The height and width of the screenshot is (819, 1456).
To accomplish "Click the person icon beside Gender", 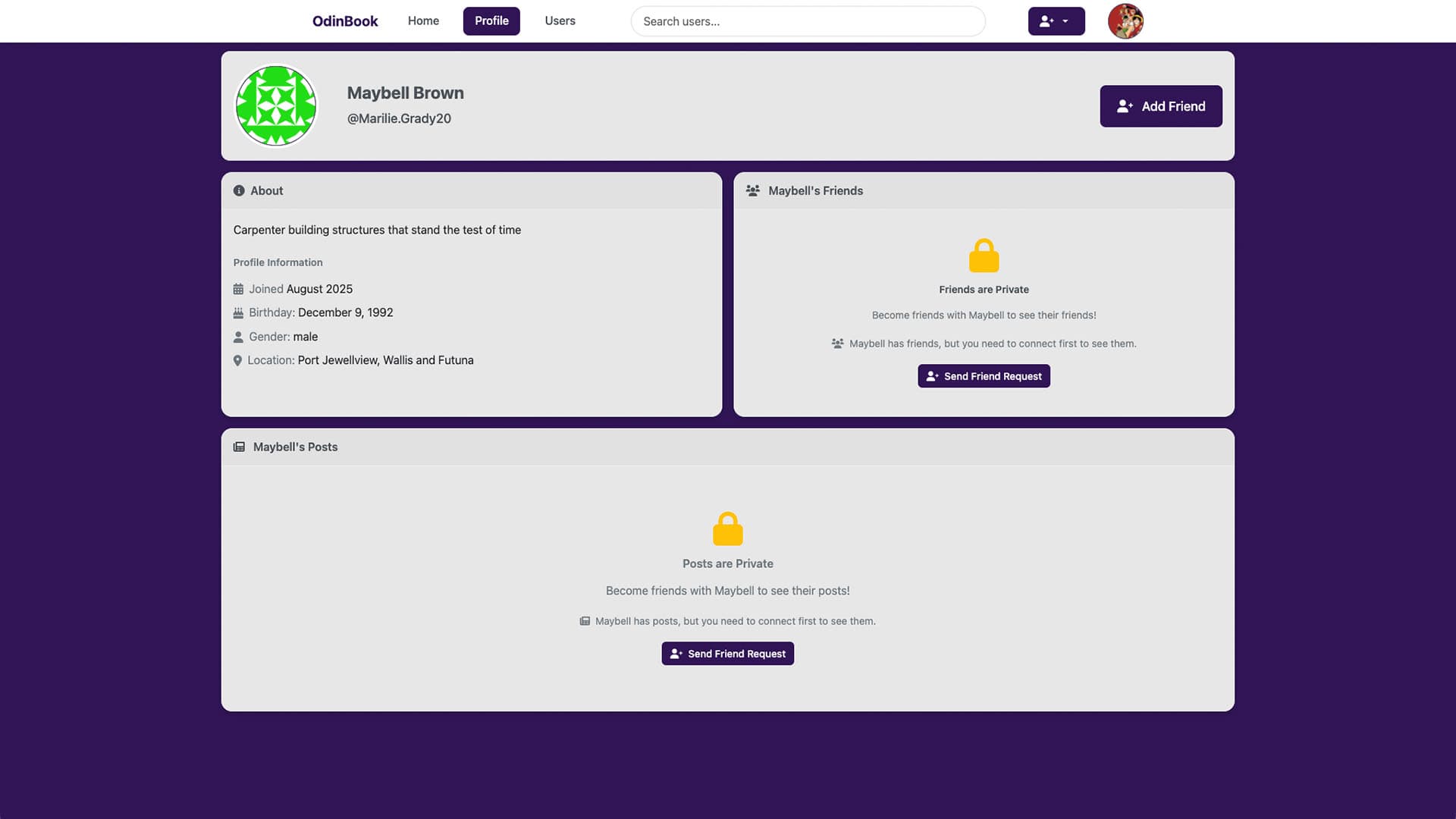I will 238,337.
